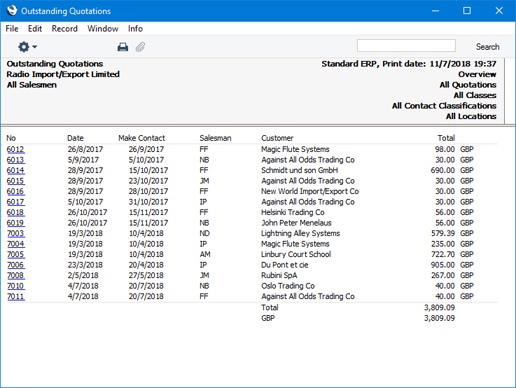Screen dimensions: 516x388
Task: Focus the search text field
Action: 406,46
